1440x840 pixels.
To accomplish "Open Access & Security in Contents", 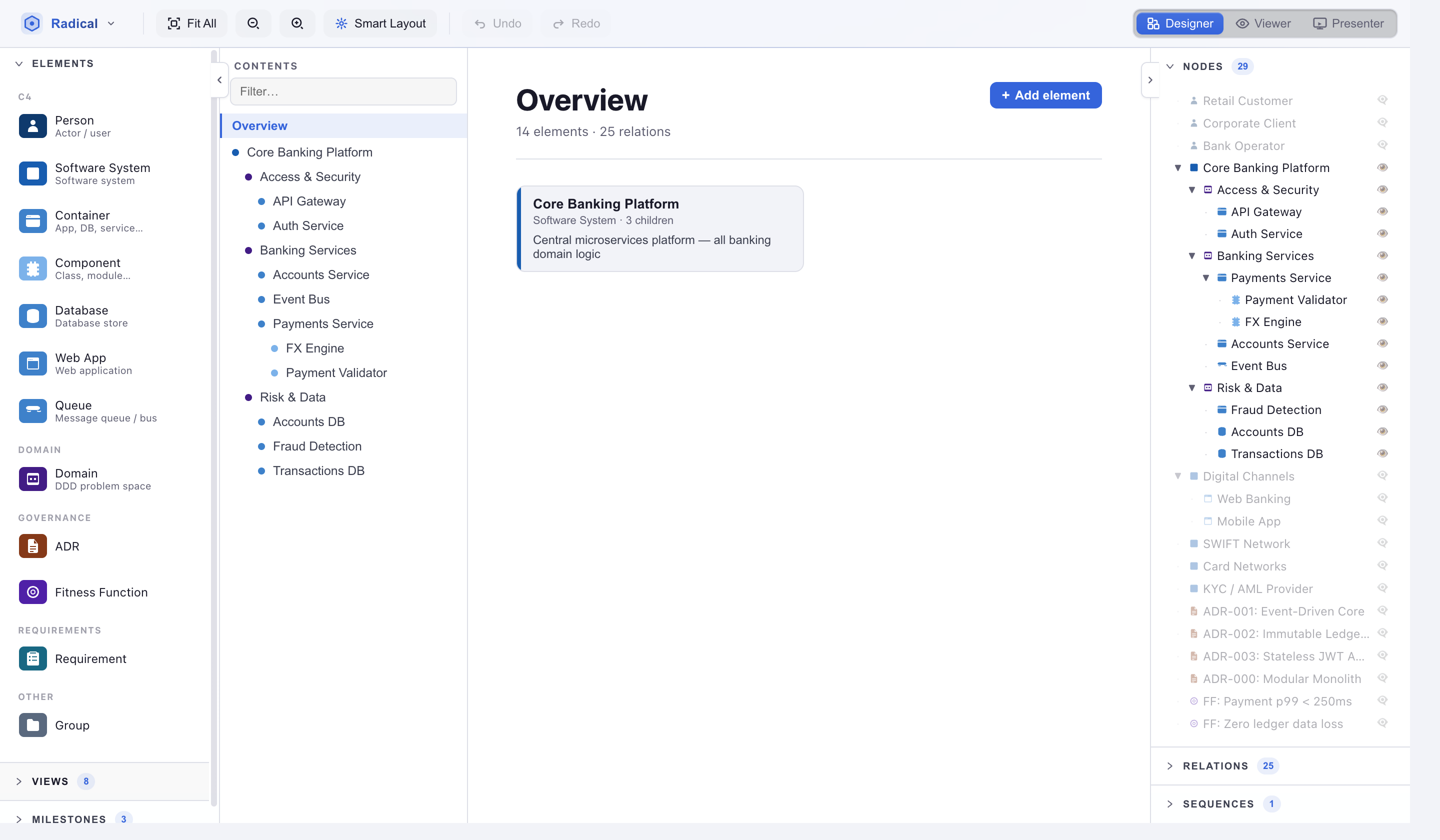I will click(344, 176).
